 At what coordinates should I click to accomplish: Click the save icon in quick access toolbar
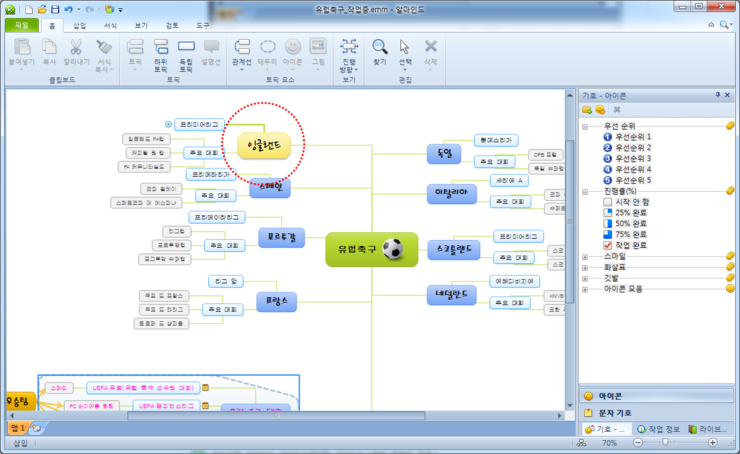(x=55, y=8)
